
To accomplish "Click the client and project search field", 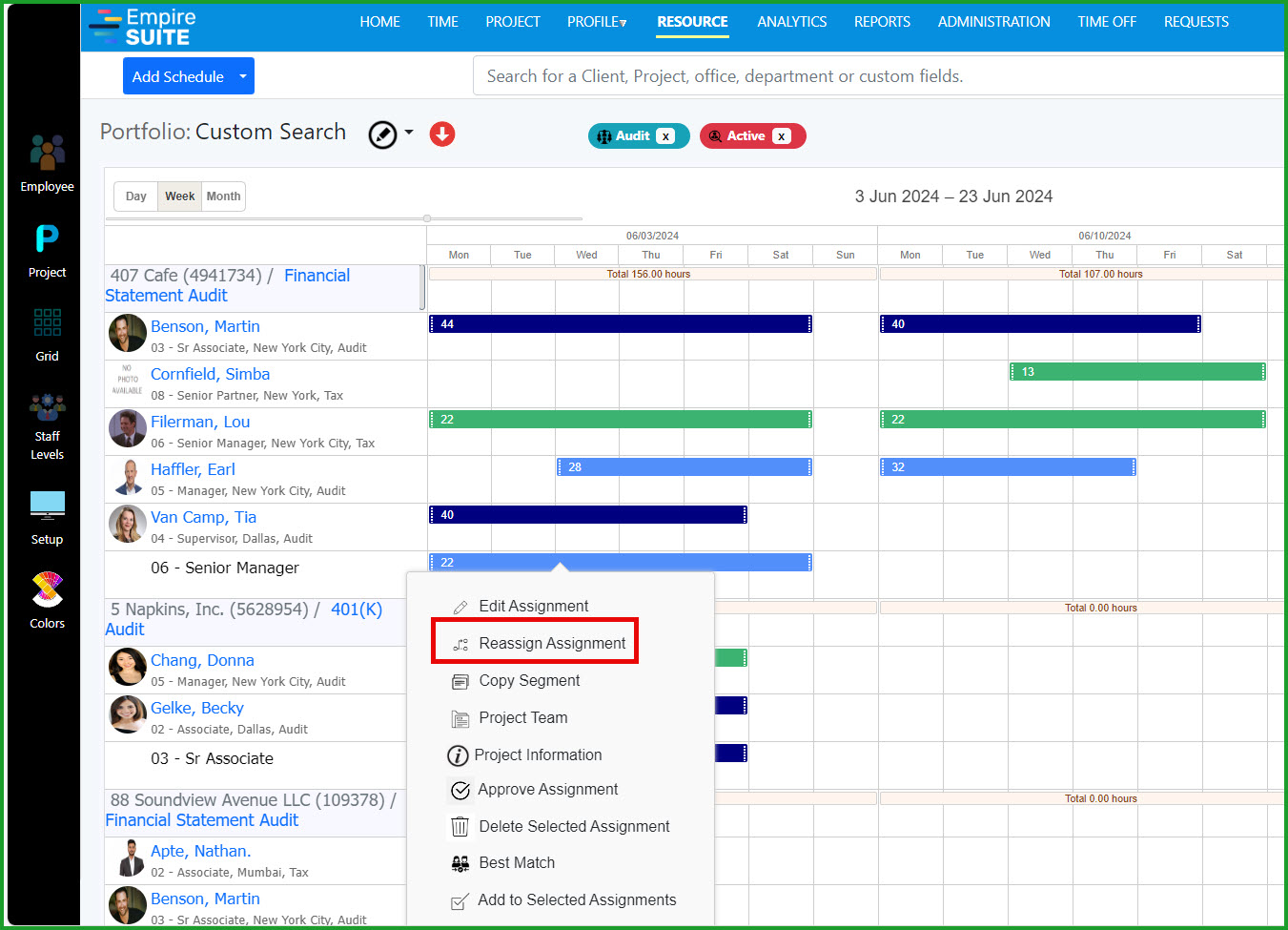I will coord(878,76).
